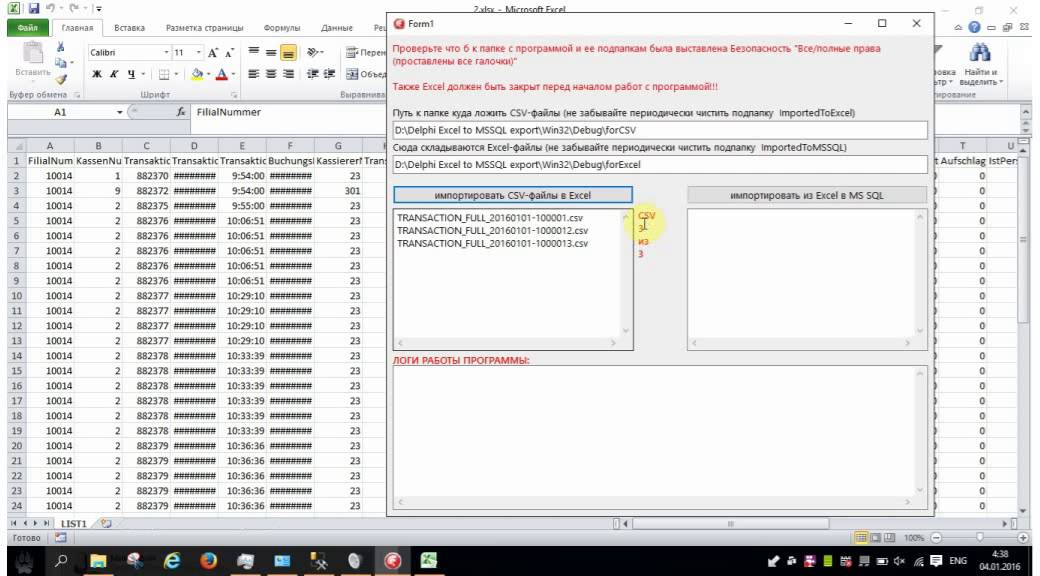Switch to Page Layout view icon

click(875, 538)
